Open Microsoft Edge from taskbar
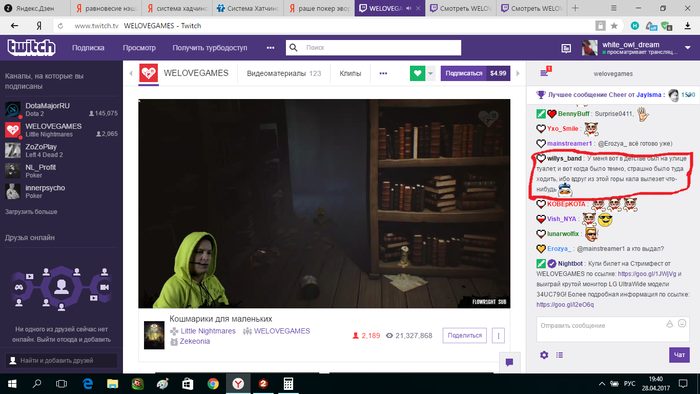Image resolution: width=700 pixels, height=394 pixels. coord(88,383)
